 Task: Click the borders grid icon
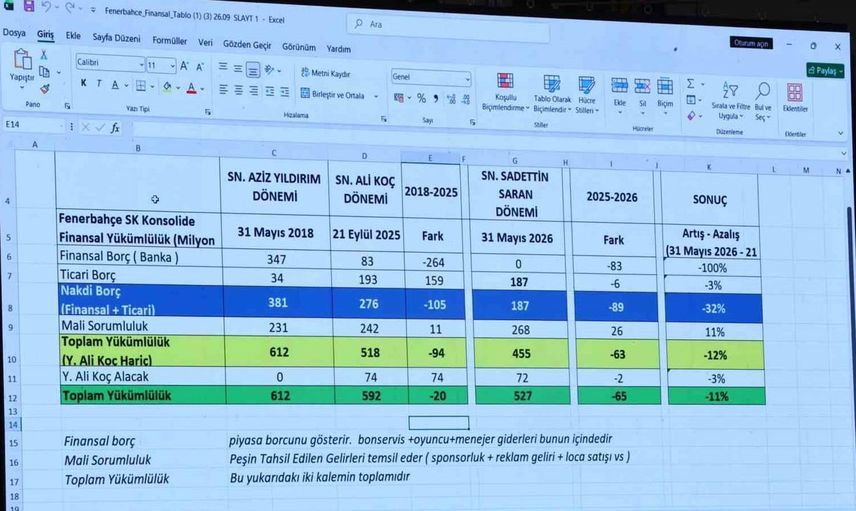[141, 86]
